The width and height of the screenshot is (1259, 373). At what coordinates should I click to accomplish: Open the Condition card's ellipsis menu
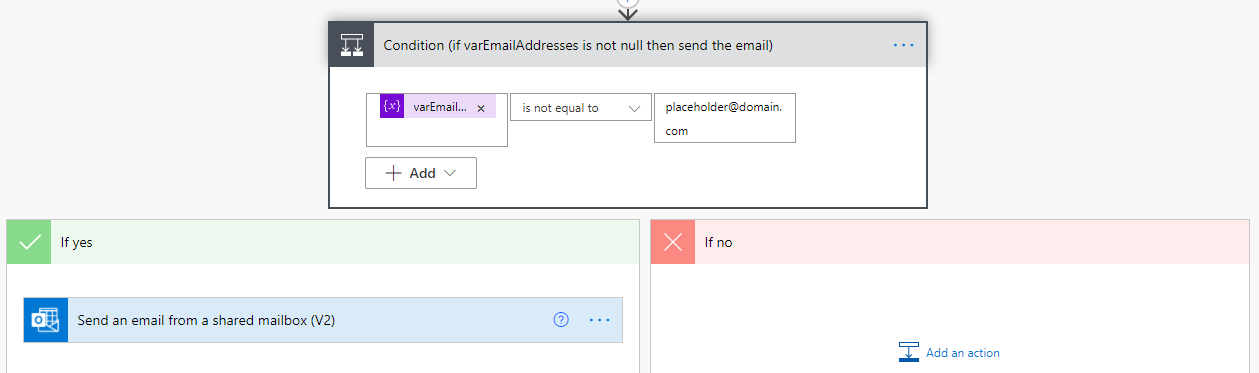click(904, 45)
